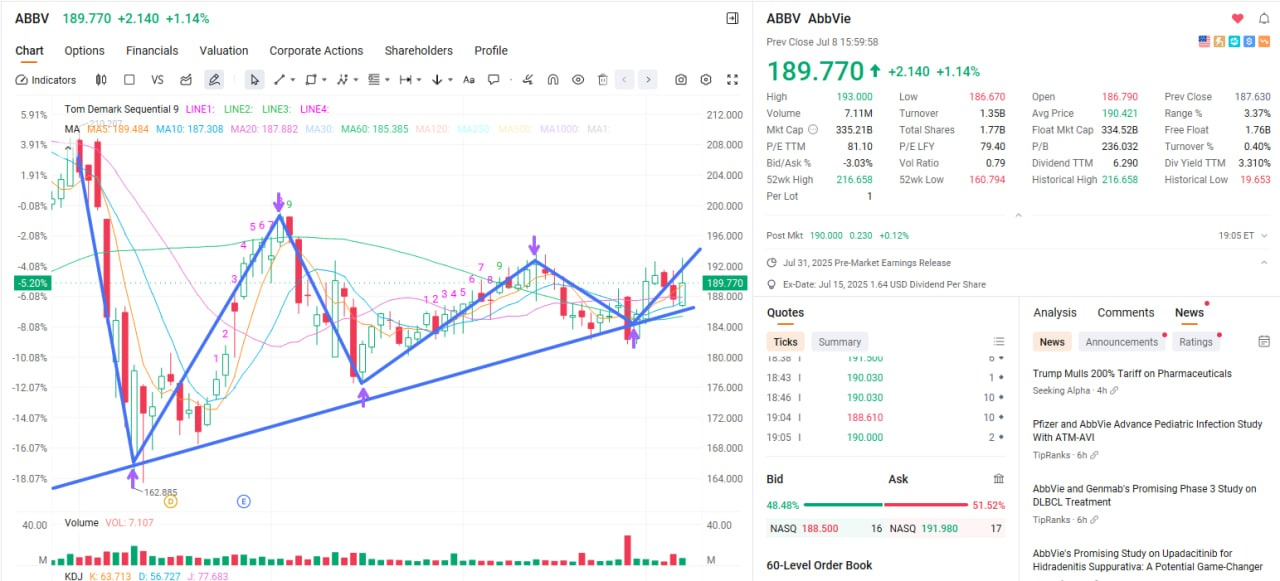Open the Valuation tab
Screen dimensions: 1280x581
point(224,51)
